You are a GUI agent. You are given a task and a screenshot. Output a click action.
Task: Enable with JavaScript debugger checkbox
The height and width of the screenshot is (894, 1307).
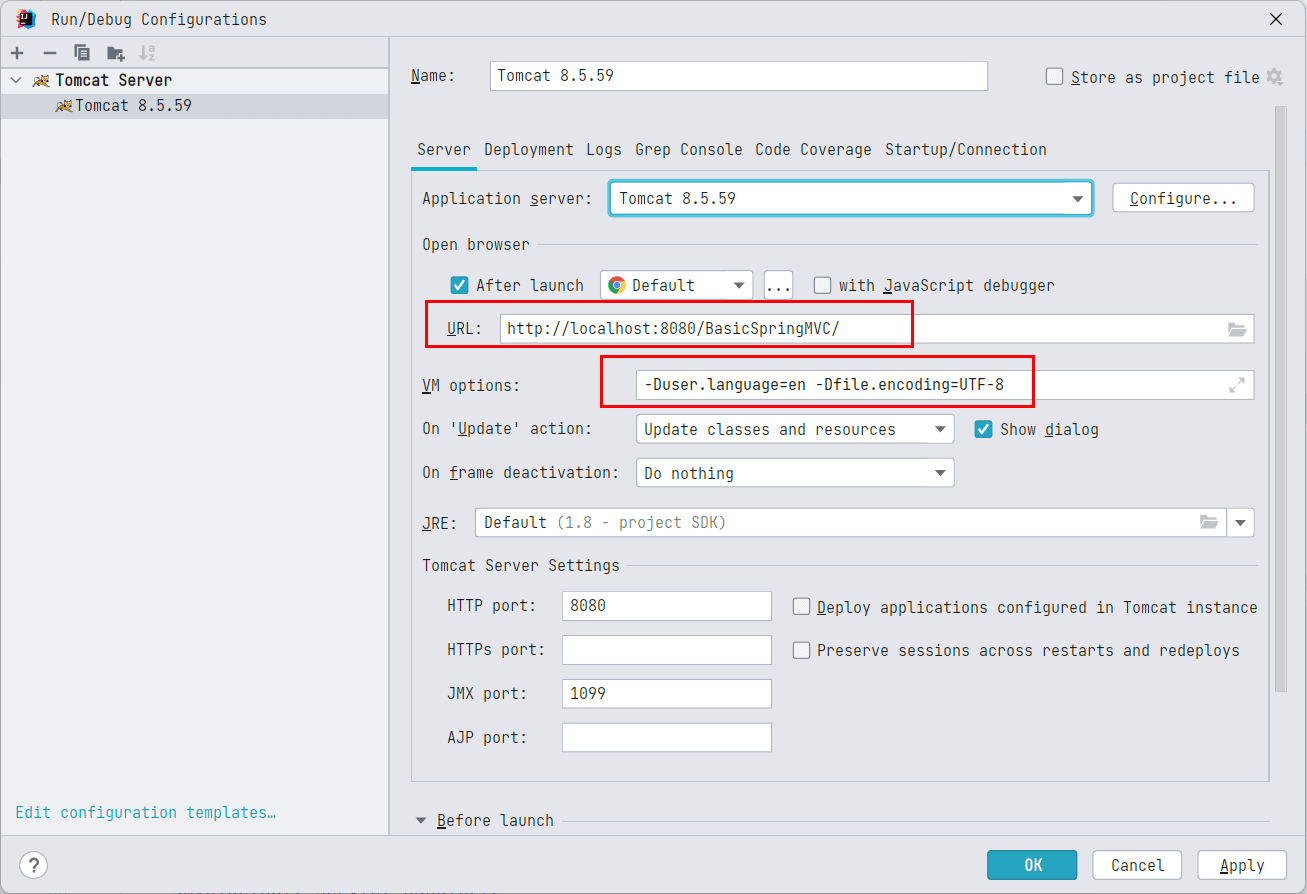tap(822, 285)
